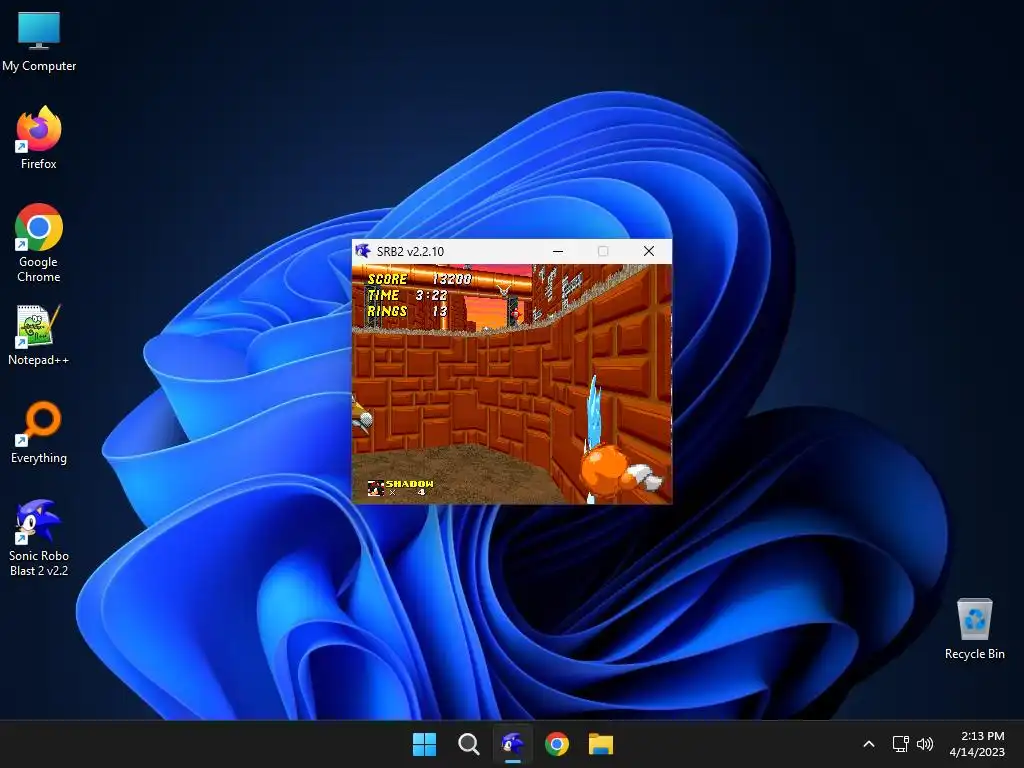Click the rings count 13
1024x768 pixels.
(440, 312)
